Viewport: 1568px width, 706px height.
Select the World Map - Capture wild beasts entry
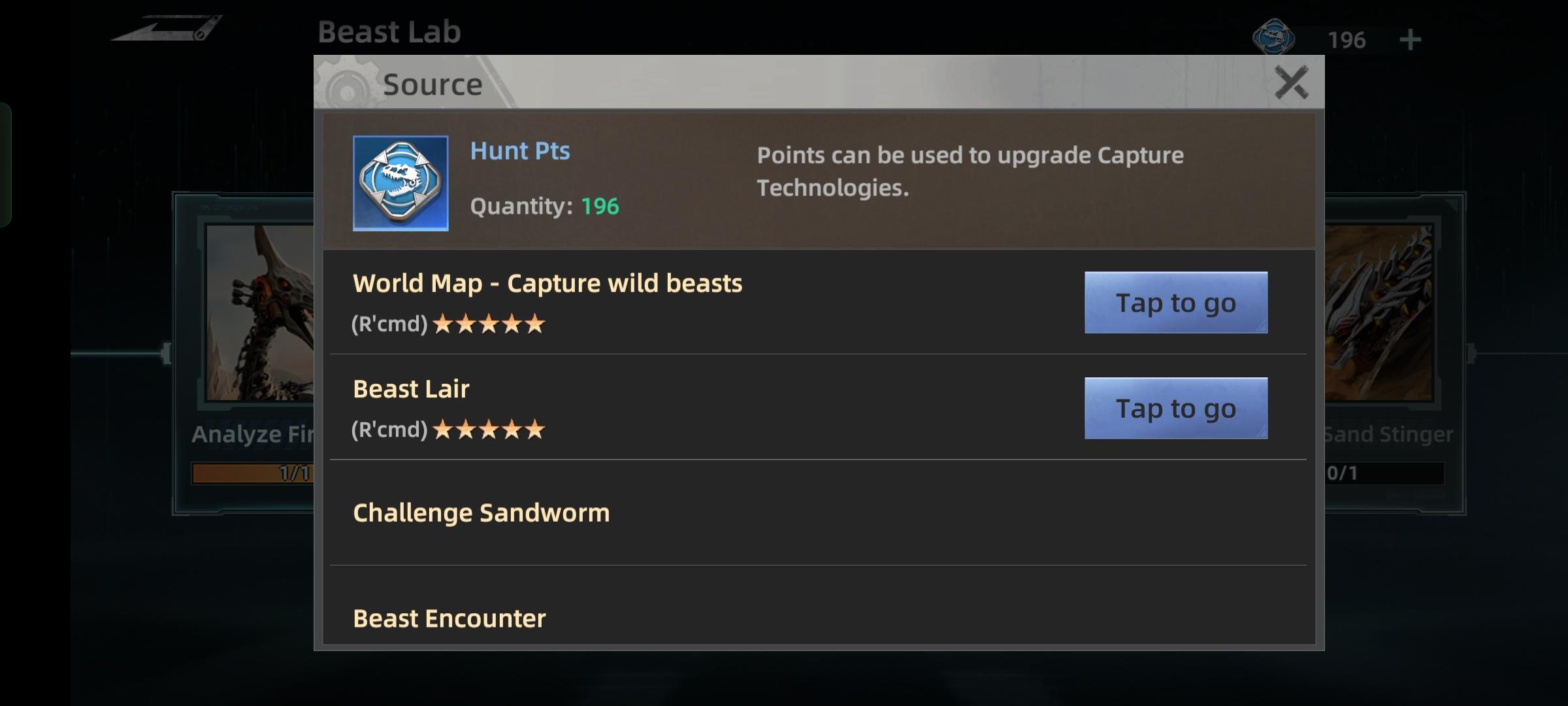point(547,284)
